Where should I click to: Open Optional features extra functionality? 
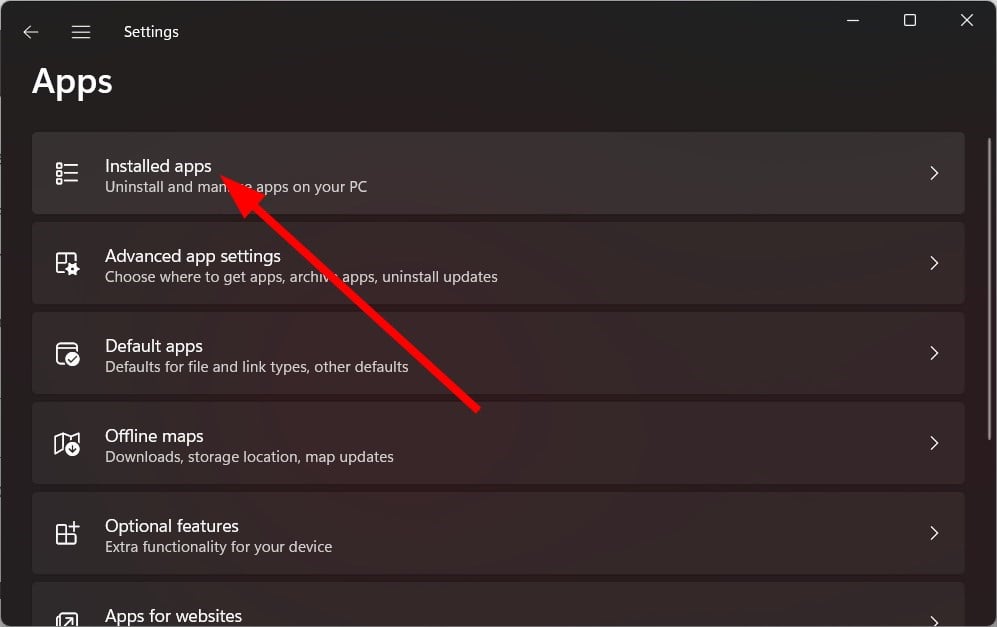click(x=498, y=533)
